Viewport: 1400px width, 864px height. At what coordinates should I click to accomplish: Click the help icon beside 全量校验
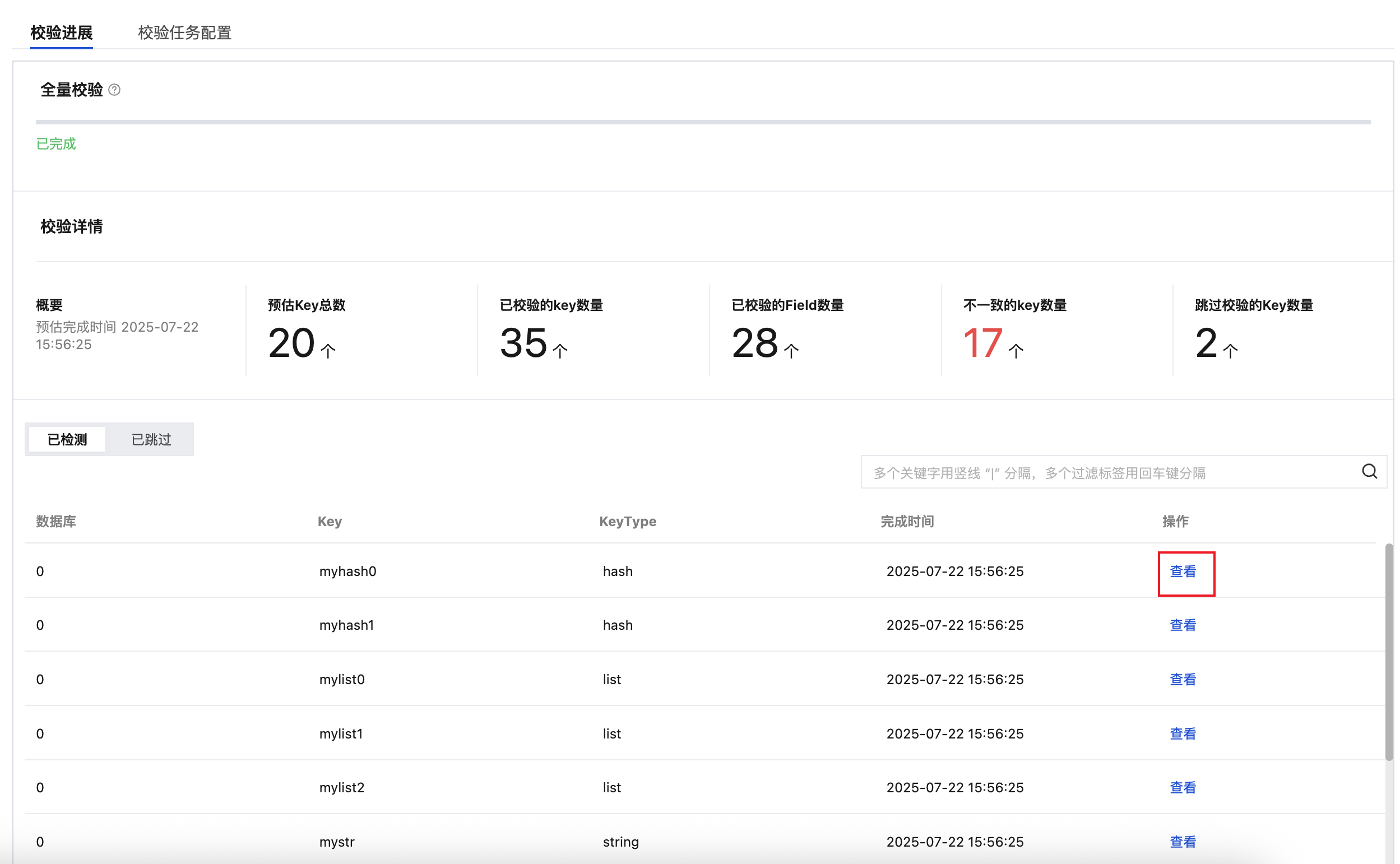point(114,90)
